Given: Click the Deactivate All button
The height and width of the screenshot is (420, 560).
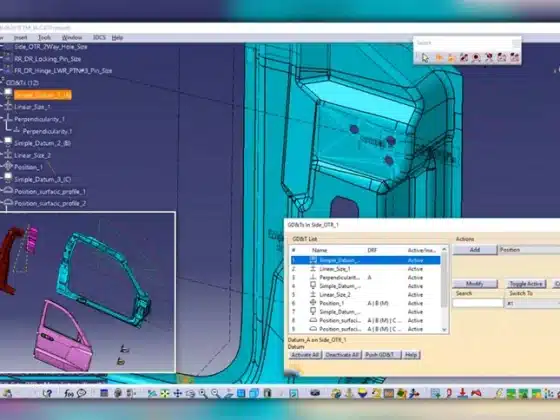Looking at the screenshot, I should 342,355.
